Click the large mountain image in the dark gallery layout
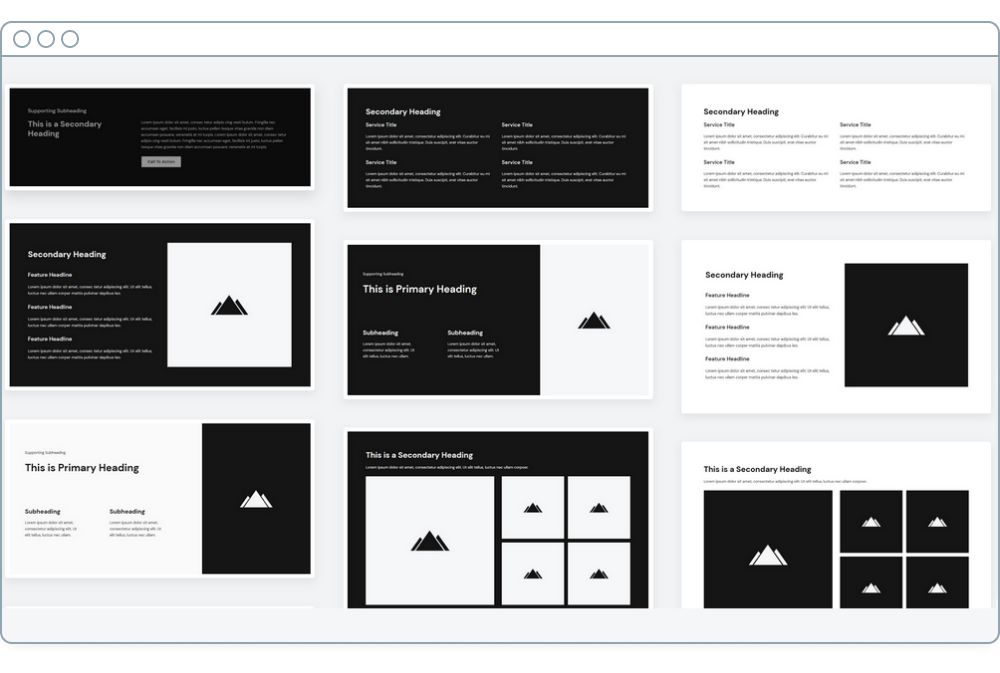 430,541
